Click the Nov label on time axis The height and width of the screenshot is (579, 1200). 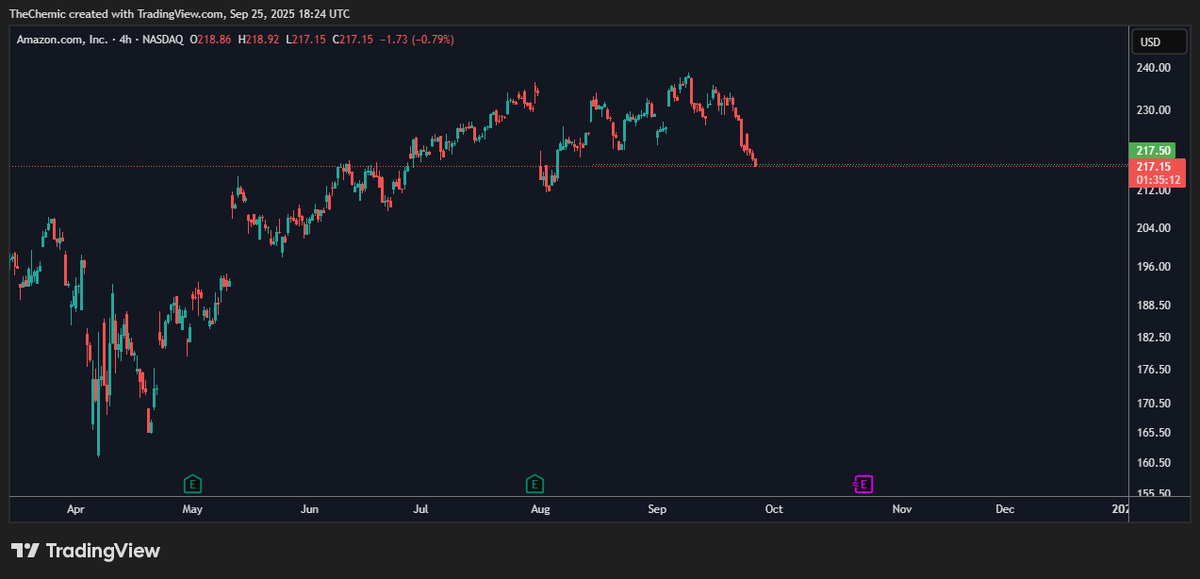click(902, 509)
